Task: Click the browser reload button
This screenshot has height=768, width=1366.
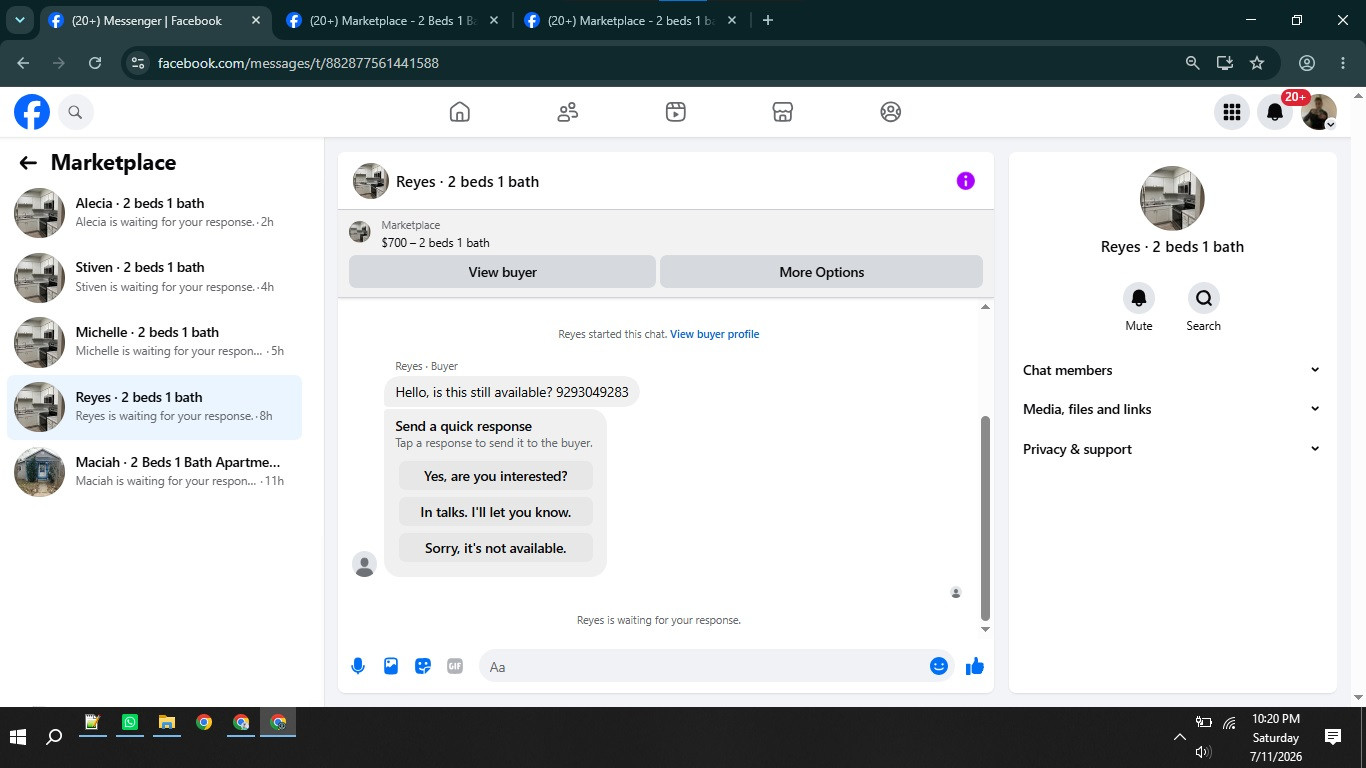Action: pos(95,63)
